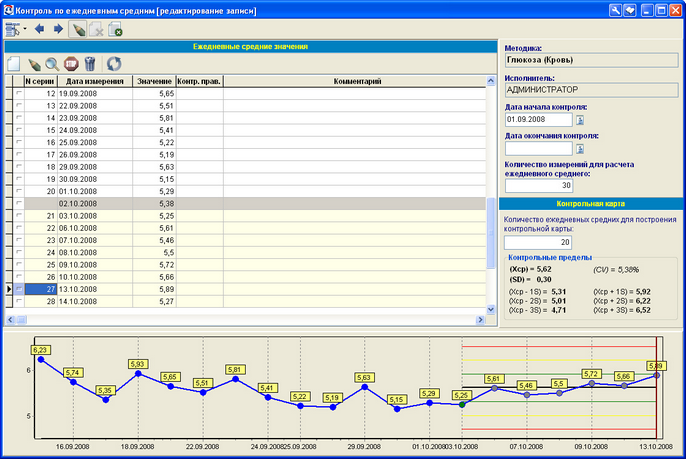The width and height of the screenshot is (686, 459).
Task: Click measurements count field showing 30
Action: click(539, 186)
